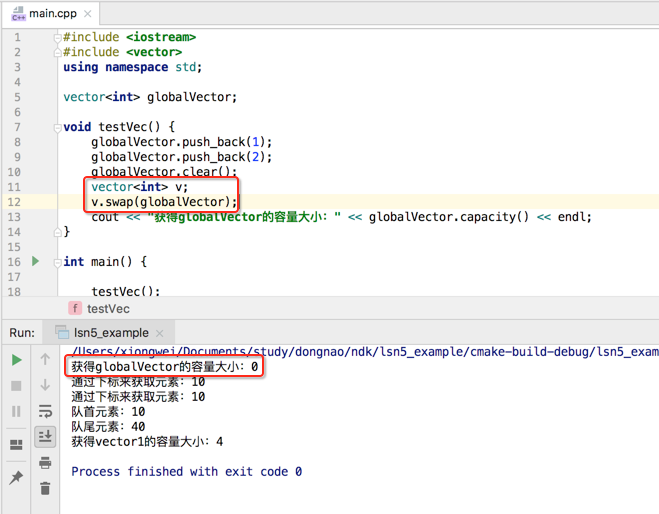Click the Restore layout icon
659x514 pixels.
(x=16, y=445)
